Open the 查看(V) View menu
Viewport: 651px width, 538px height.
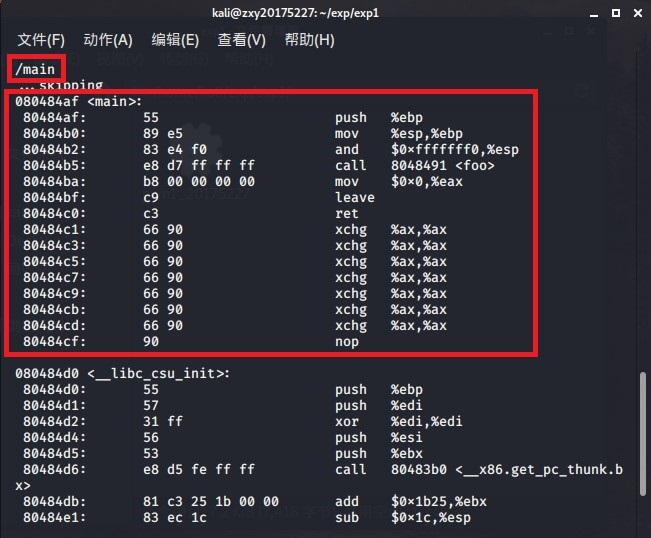[242, 40]
